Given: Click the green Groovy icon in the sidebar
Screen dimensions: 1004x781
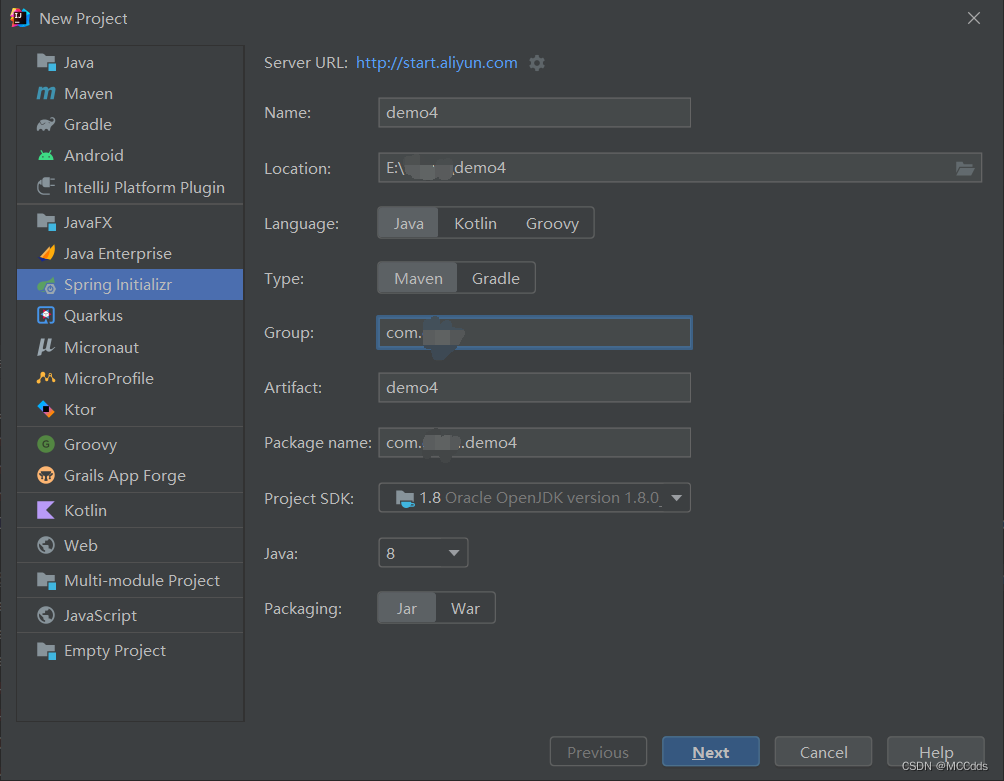Looking at the screenshot, I should coord(46,444).
